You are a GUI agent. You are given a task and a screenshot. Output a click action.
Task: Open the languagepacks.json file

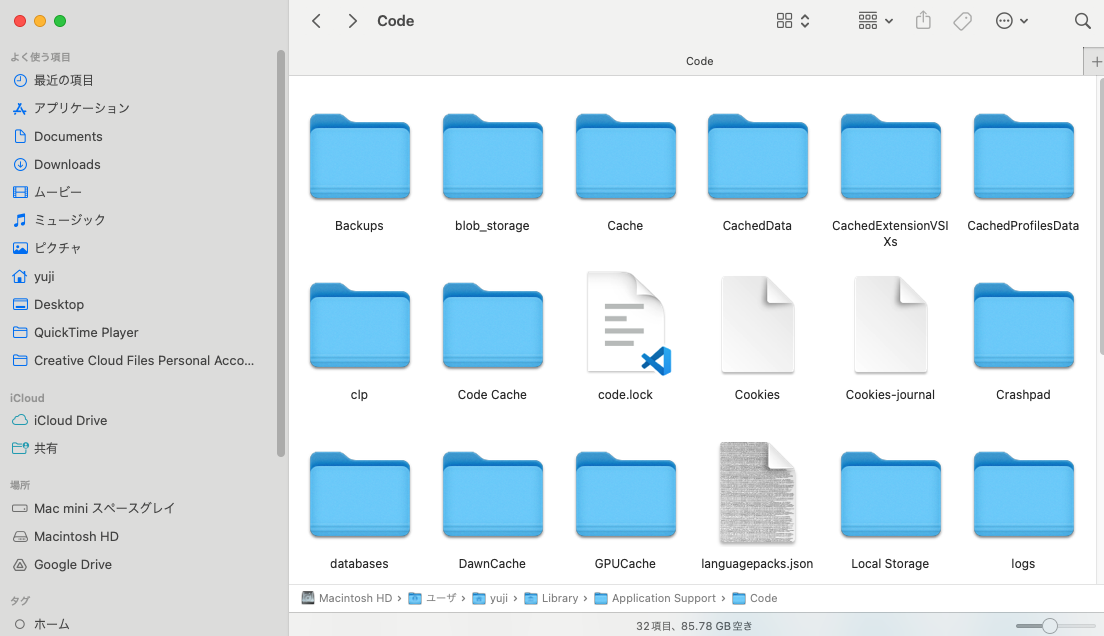757,494
